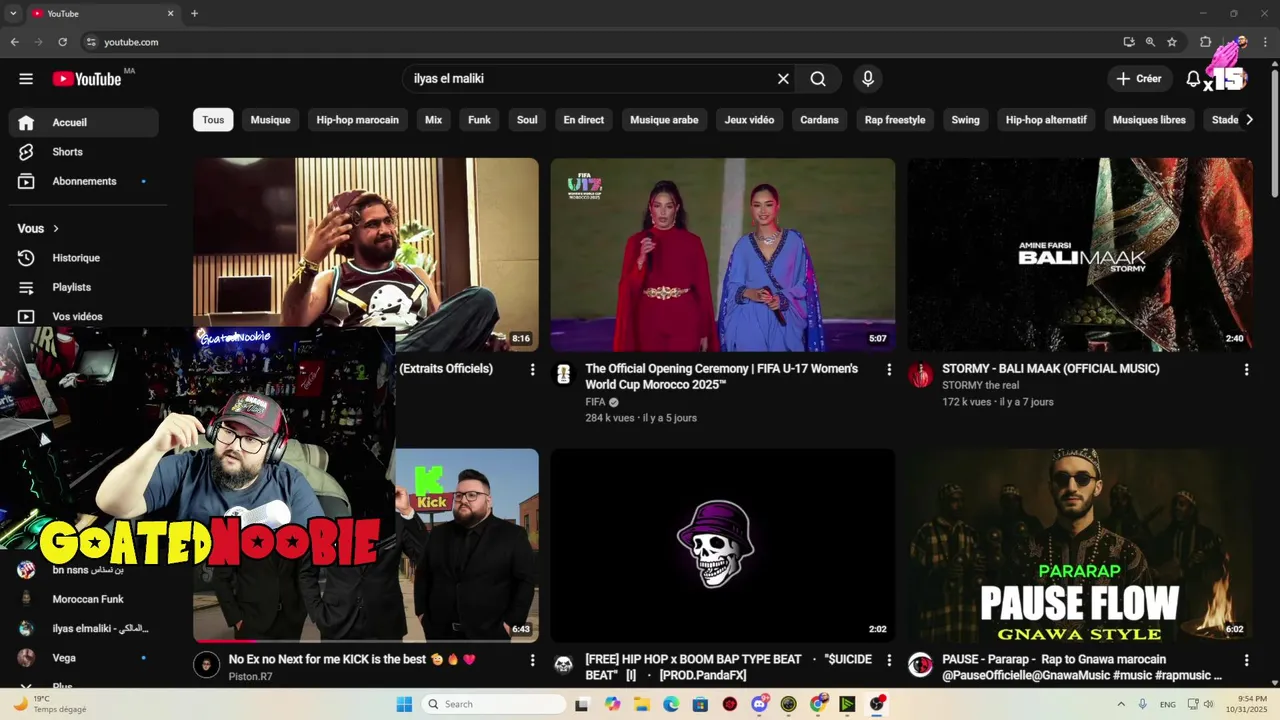This screenshot has height=720, width=1280.
Task: Bookmark this page with the star
Action: 1172,42
